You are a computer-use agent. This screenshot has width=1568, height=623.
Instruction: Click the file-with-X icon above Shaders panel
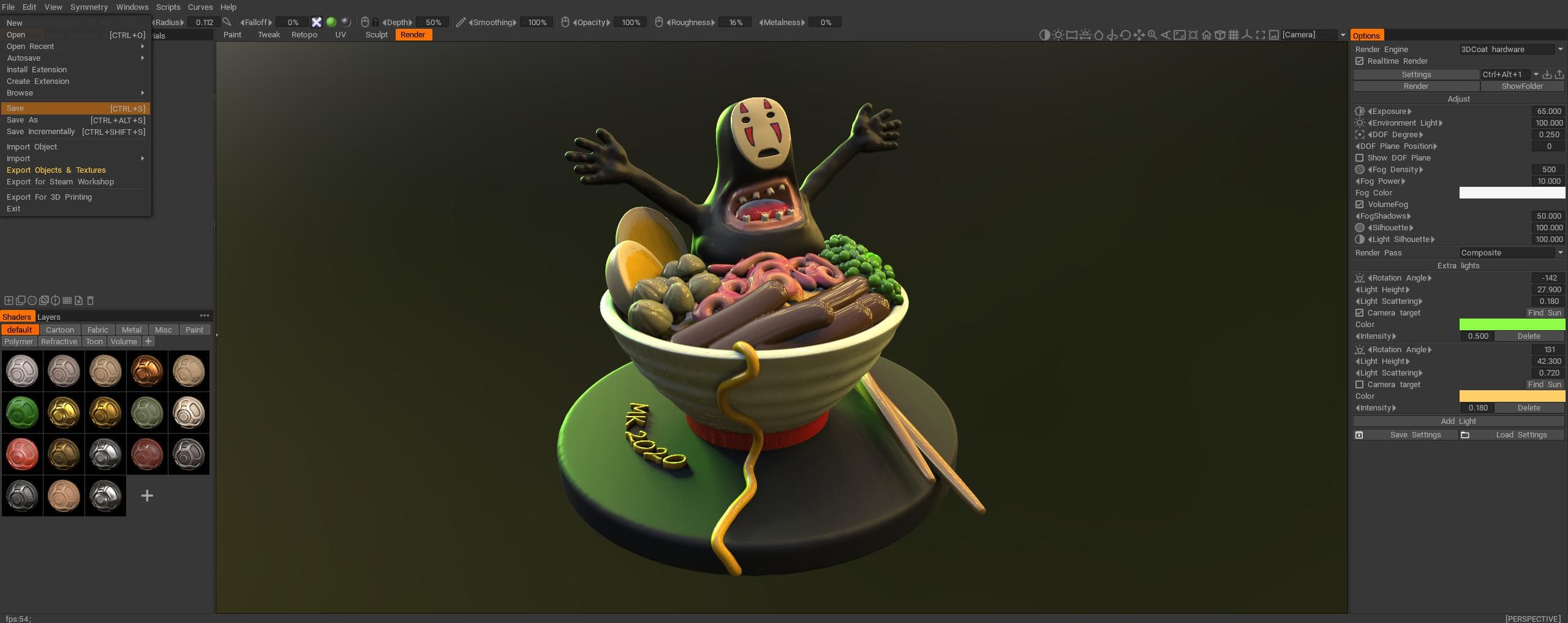[x=78, y=300]
